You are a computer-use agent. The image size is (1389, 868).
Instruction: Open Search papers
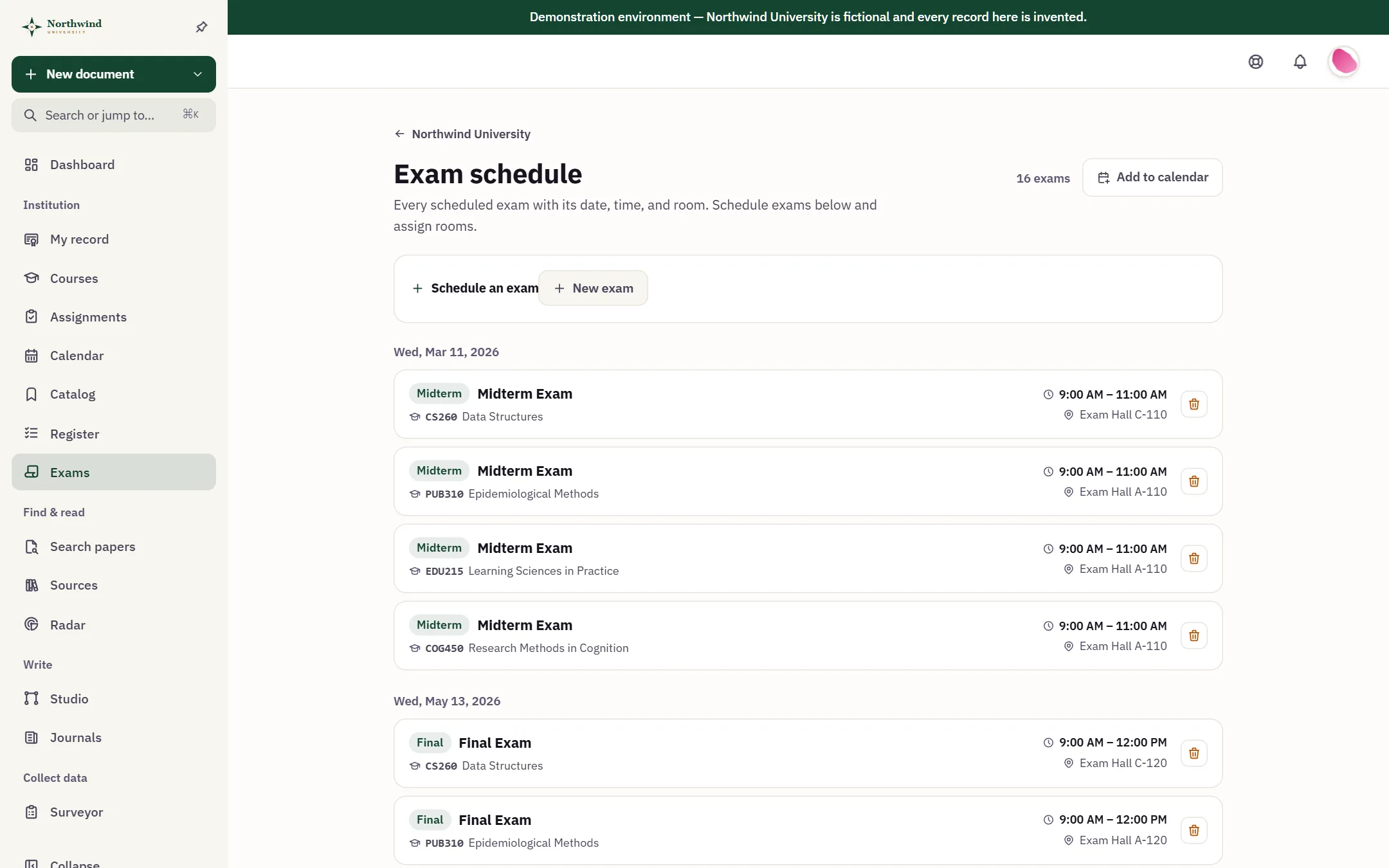pyautogui.click(x=114, y=547)
